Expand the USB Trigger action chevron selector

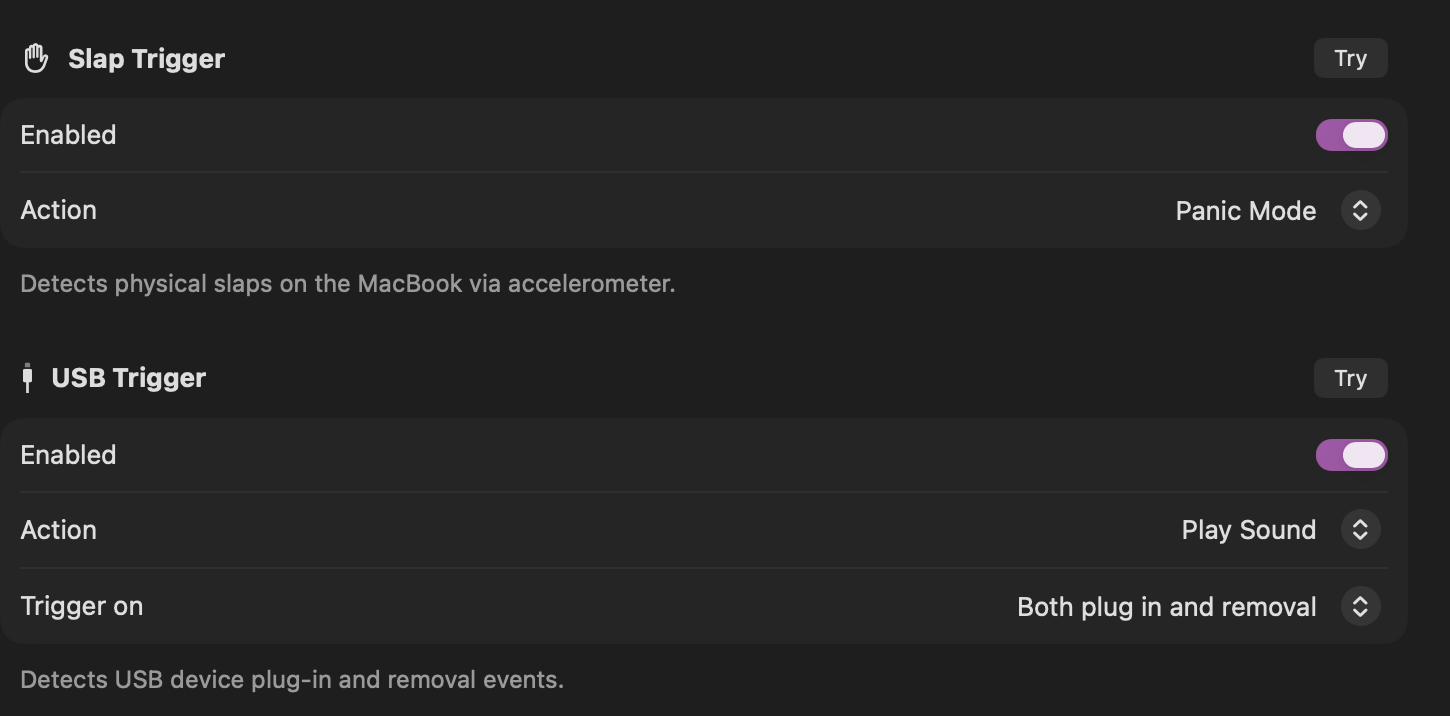point(1360,530)
